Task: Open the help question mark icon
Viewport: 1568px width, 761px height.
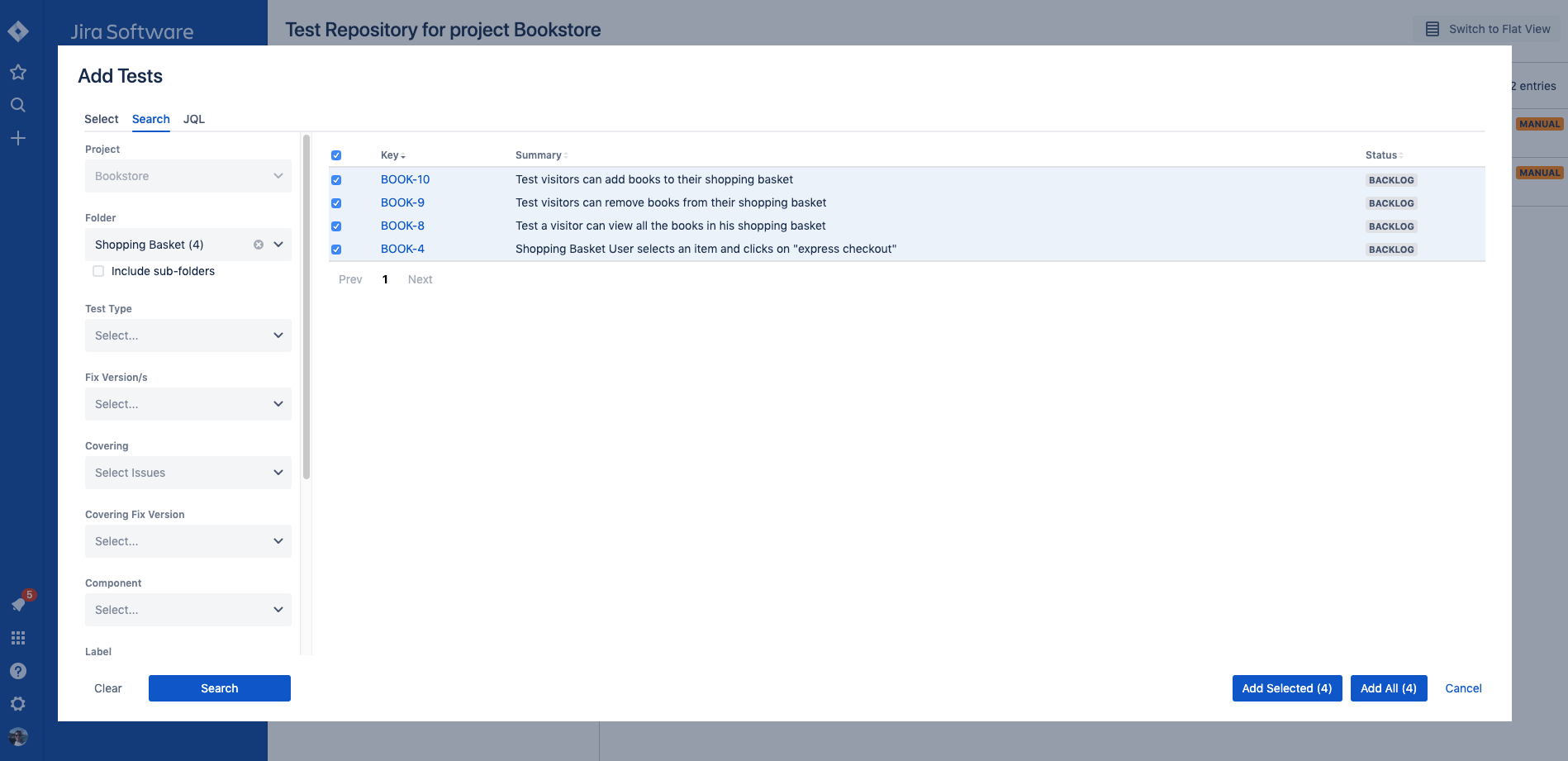Action: pos(18,671)
